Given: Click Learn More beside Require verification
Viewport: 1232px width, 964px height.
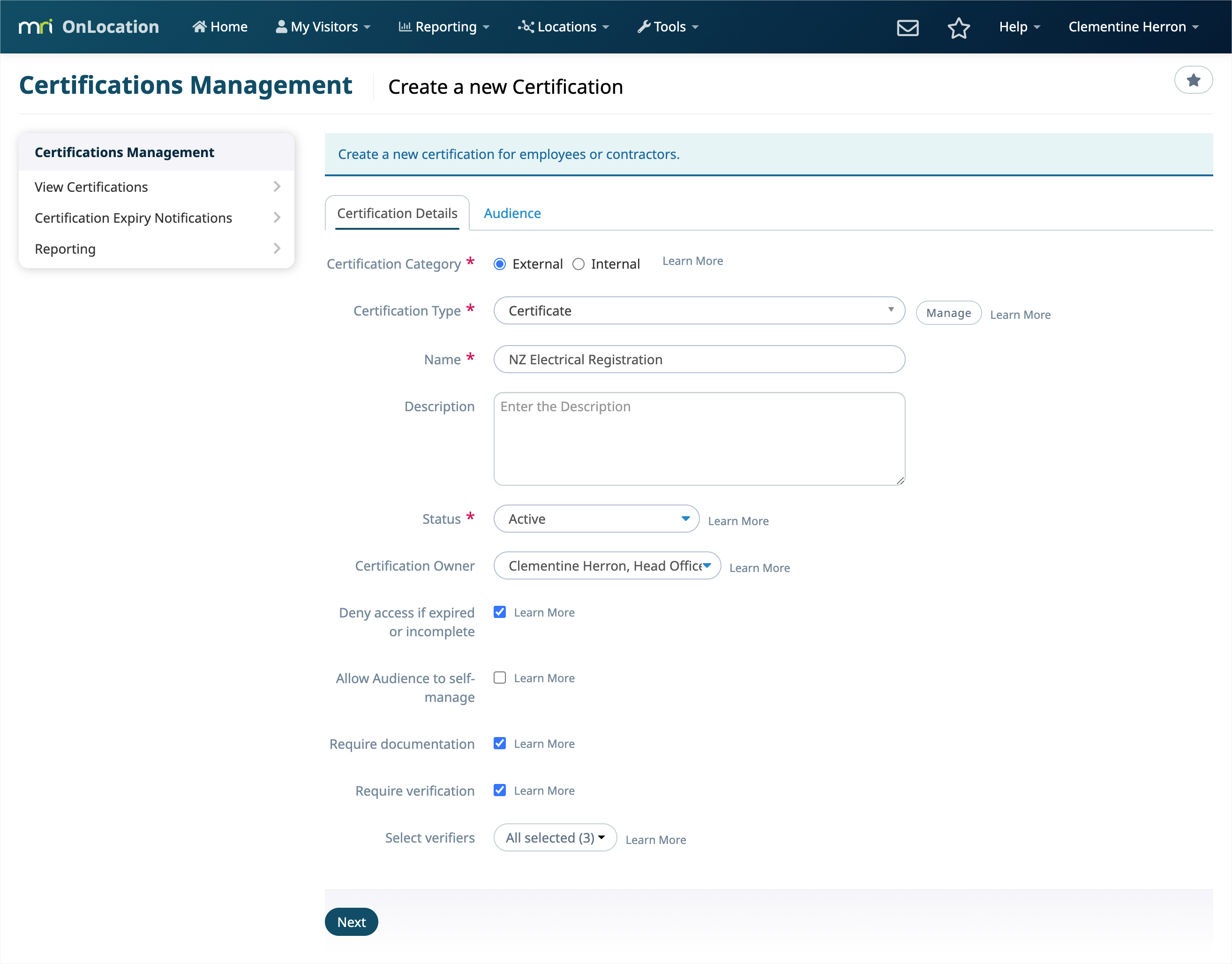Looking at the screenshot, I should (544, 790).
